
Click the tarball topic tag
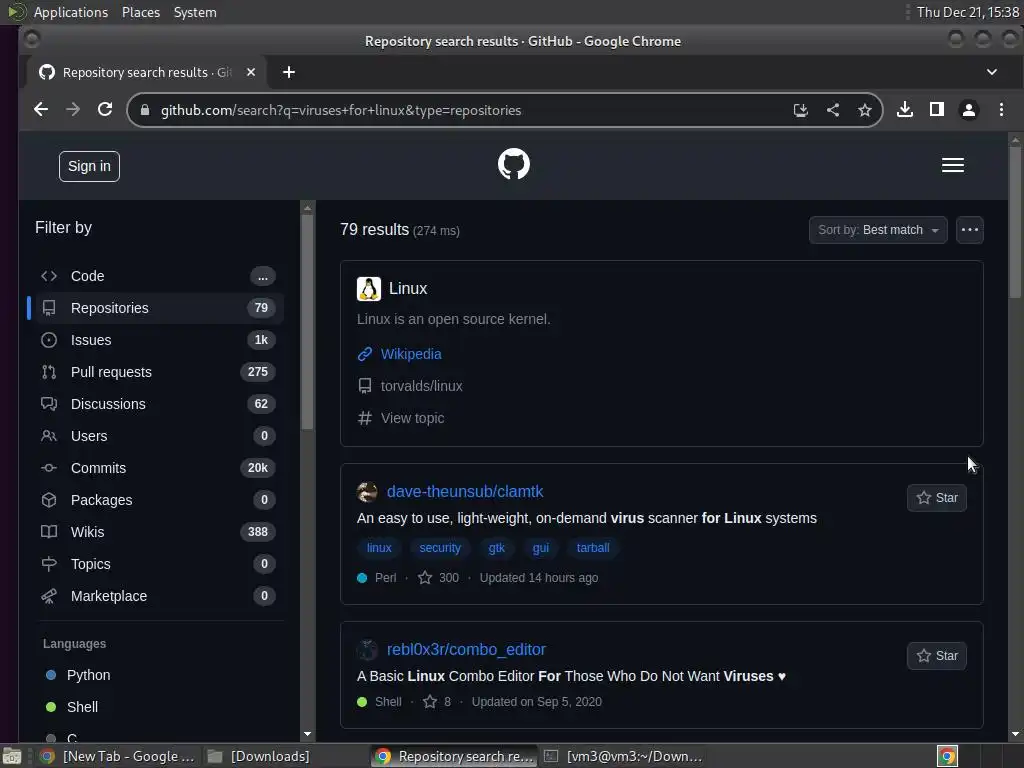click(x=593, y=548)
